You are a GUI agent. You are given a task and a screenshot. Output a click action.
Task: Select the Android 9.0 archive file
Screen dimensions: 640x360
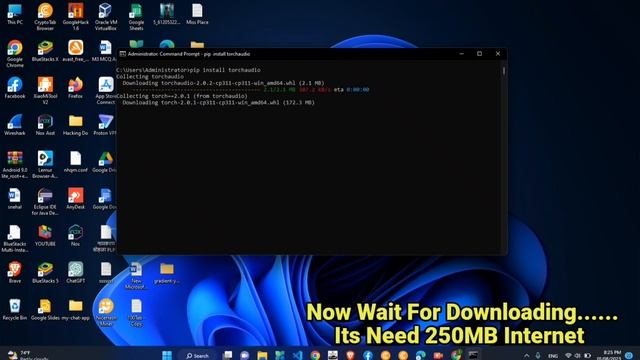15,164
